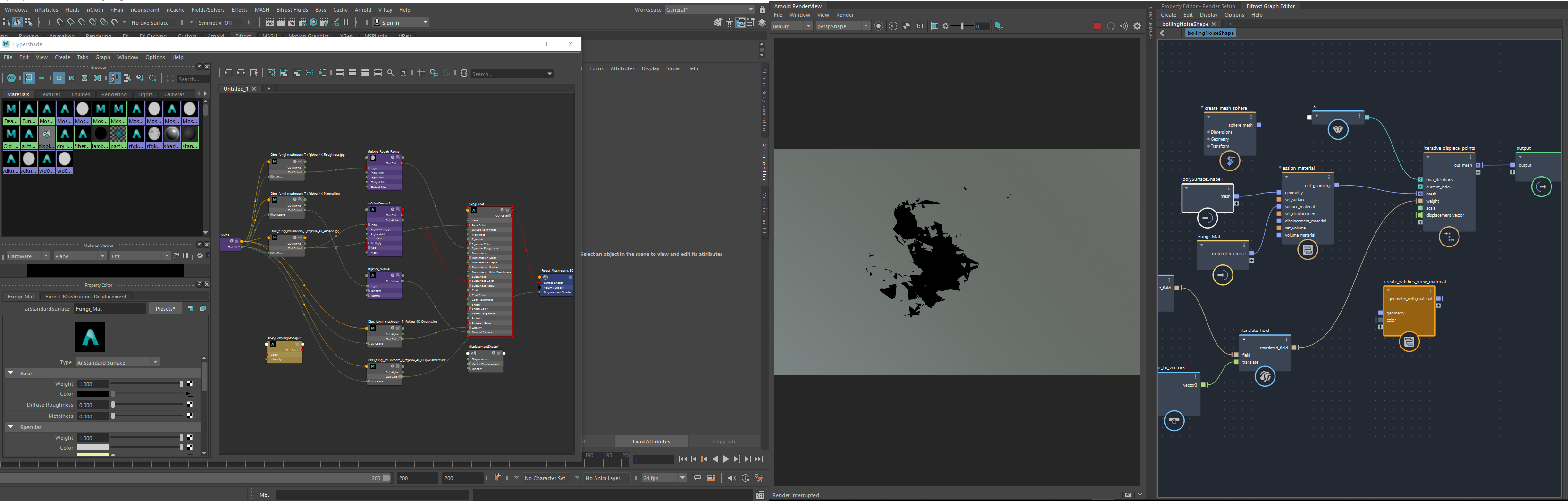Select the region render crop icon
Image resolution: width=1568 pixels, height=501 pixels.
[933, 26]
